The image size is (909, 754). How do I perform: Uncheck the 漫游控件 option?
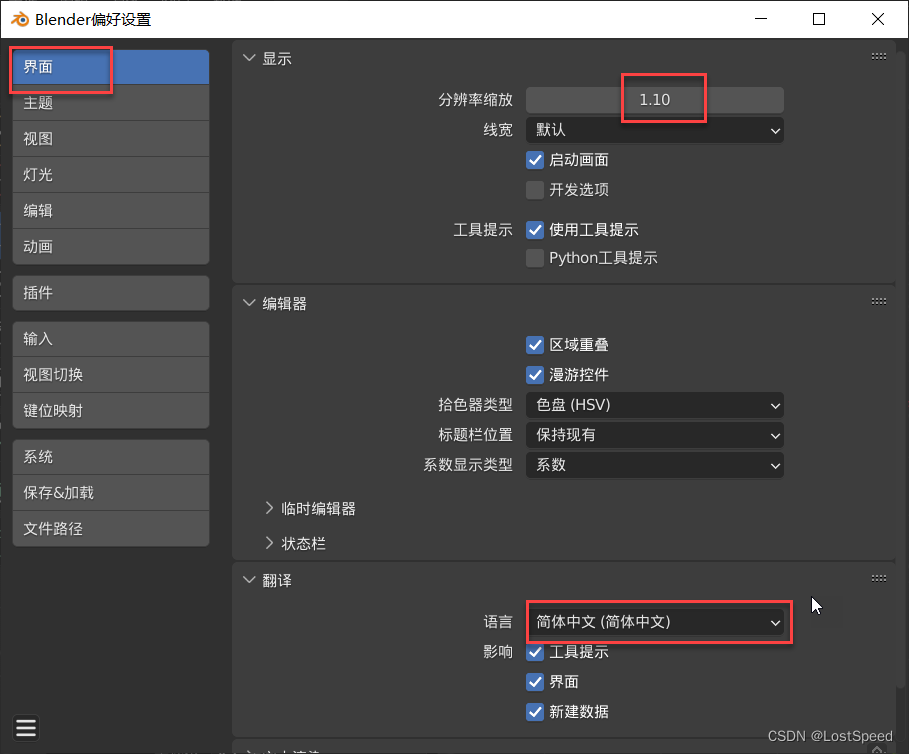(535, 375)
